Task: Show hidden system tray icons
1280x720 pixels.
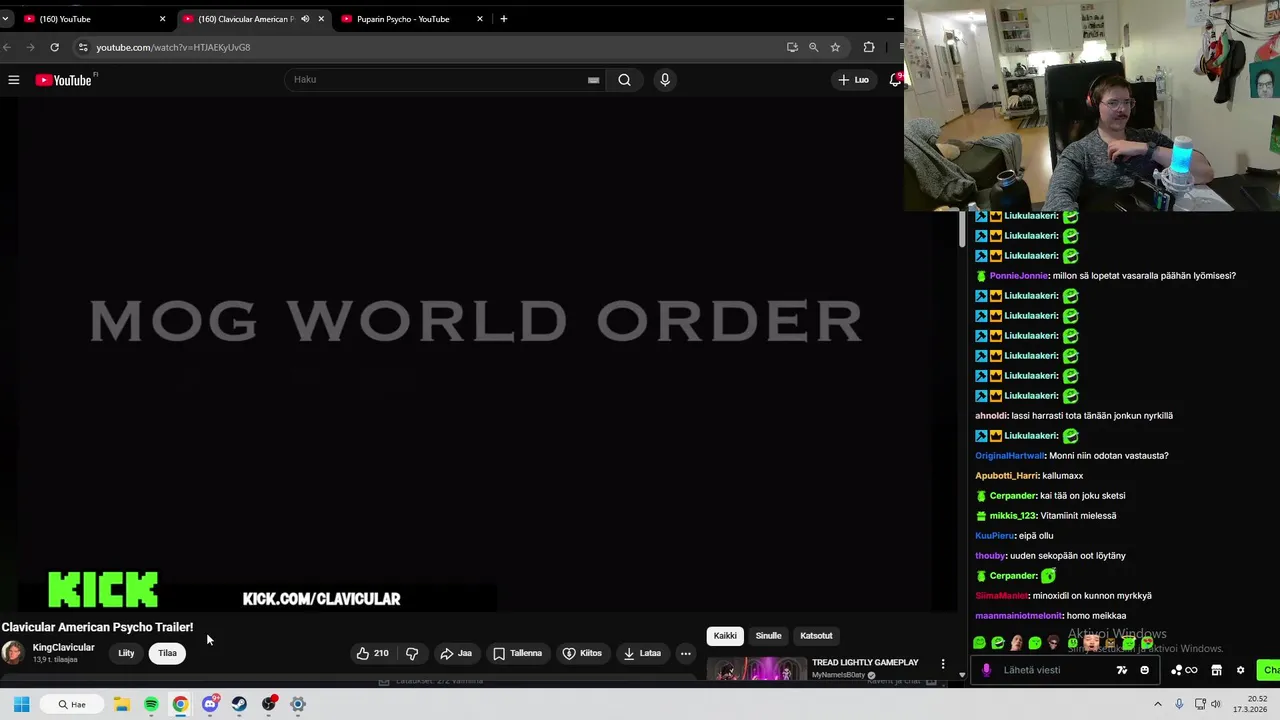Action: pos(1158,704)
